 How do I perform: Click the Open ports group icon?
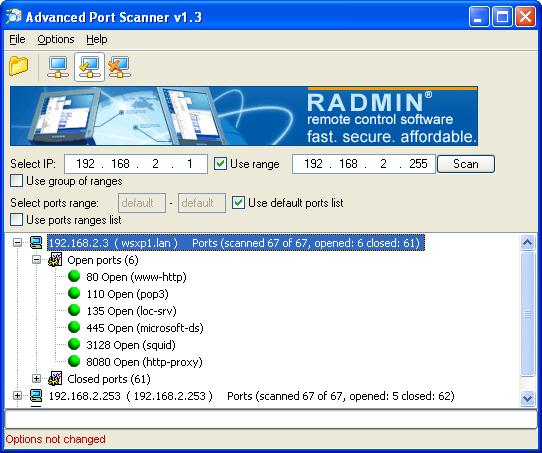tap(55, 260)
